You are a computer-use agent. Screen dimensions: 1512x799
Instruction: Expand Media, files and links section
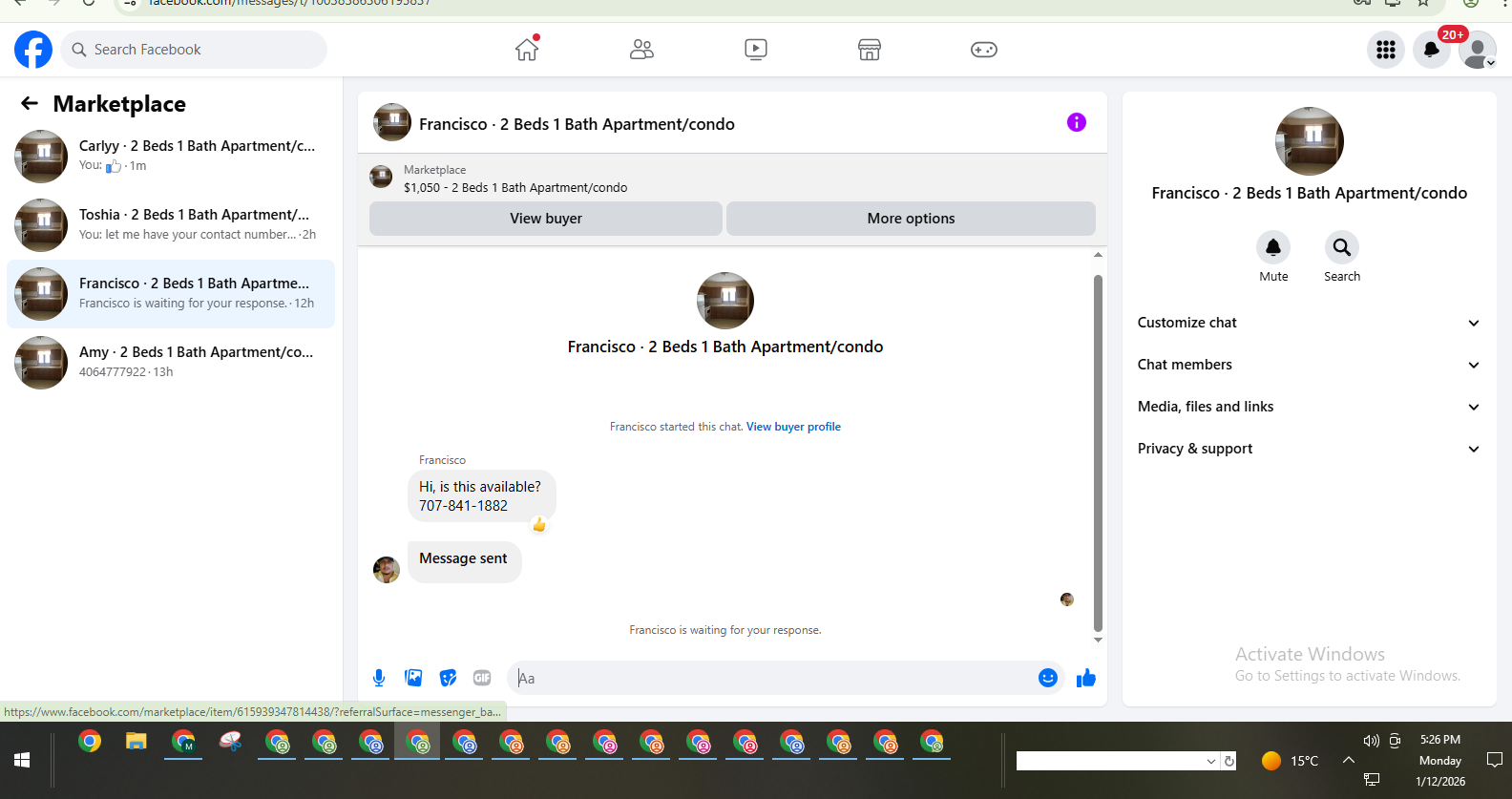pos(1309,407)
